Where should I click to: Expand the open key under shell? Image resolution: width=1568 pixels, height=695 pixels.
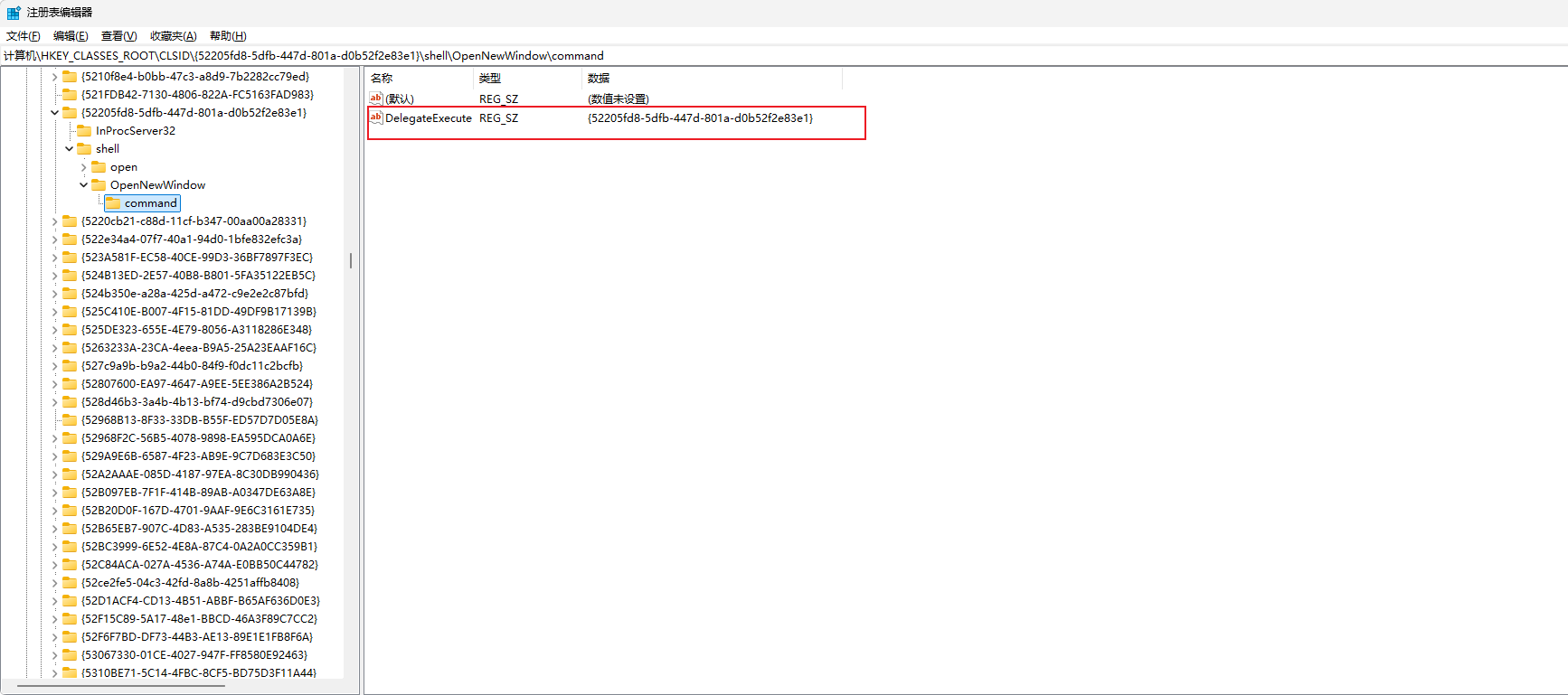coord(83,167)
